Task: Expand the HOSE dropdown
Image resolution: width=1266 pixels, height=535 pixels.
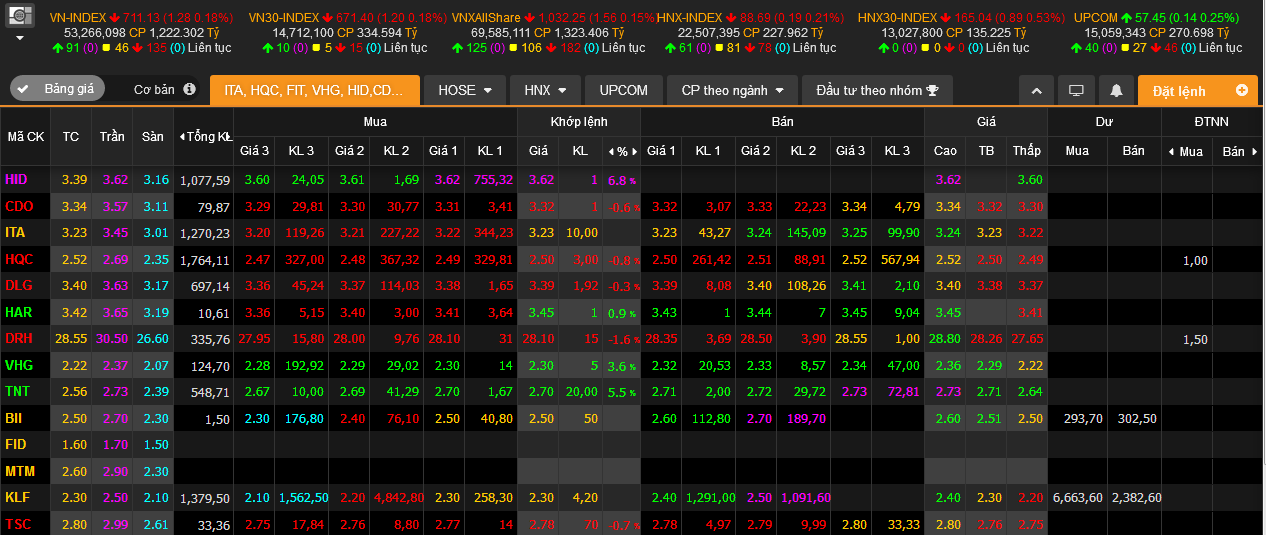Action: point(465,90)
